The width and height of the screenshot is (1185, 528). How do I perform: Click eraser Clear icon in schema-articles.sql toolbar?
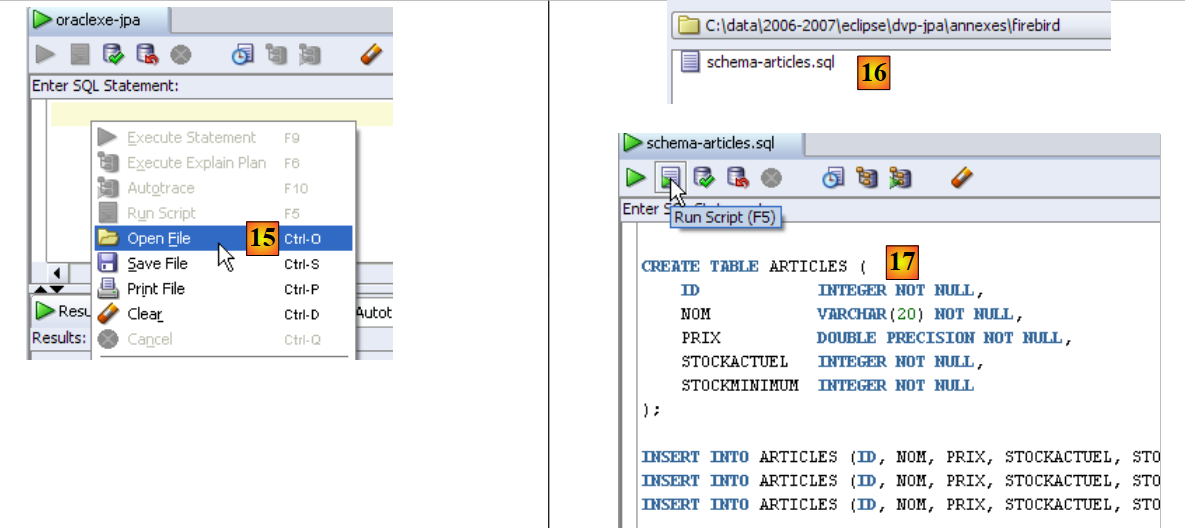pyautogui.click(x=961, y=178)
